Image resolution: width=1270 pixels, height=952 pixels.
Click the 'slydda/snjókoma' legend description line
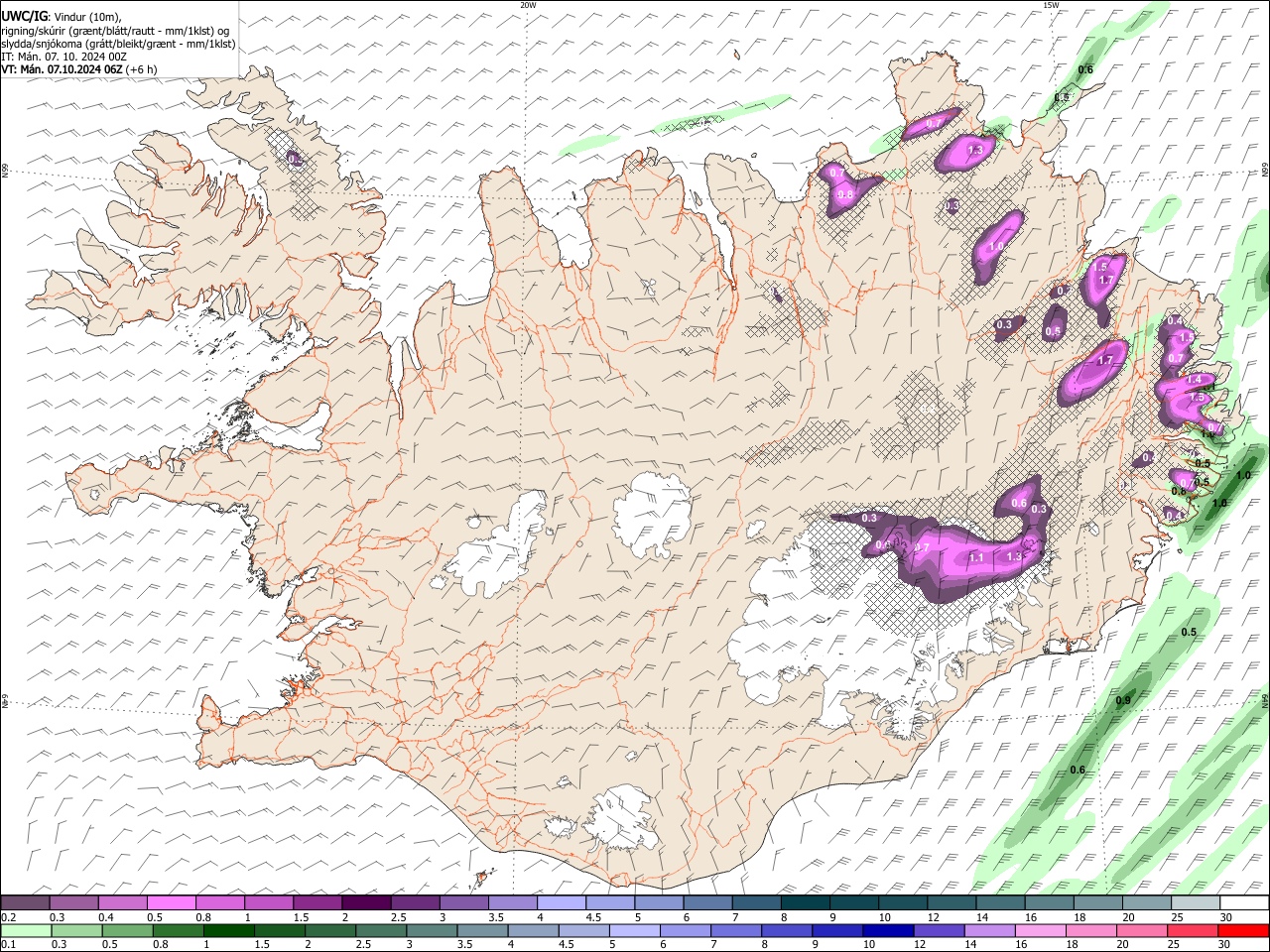118,44
